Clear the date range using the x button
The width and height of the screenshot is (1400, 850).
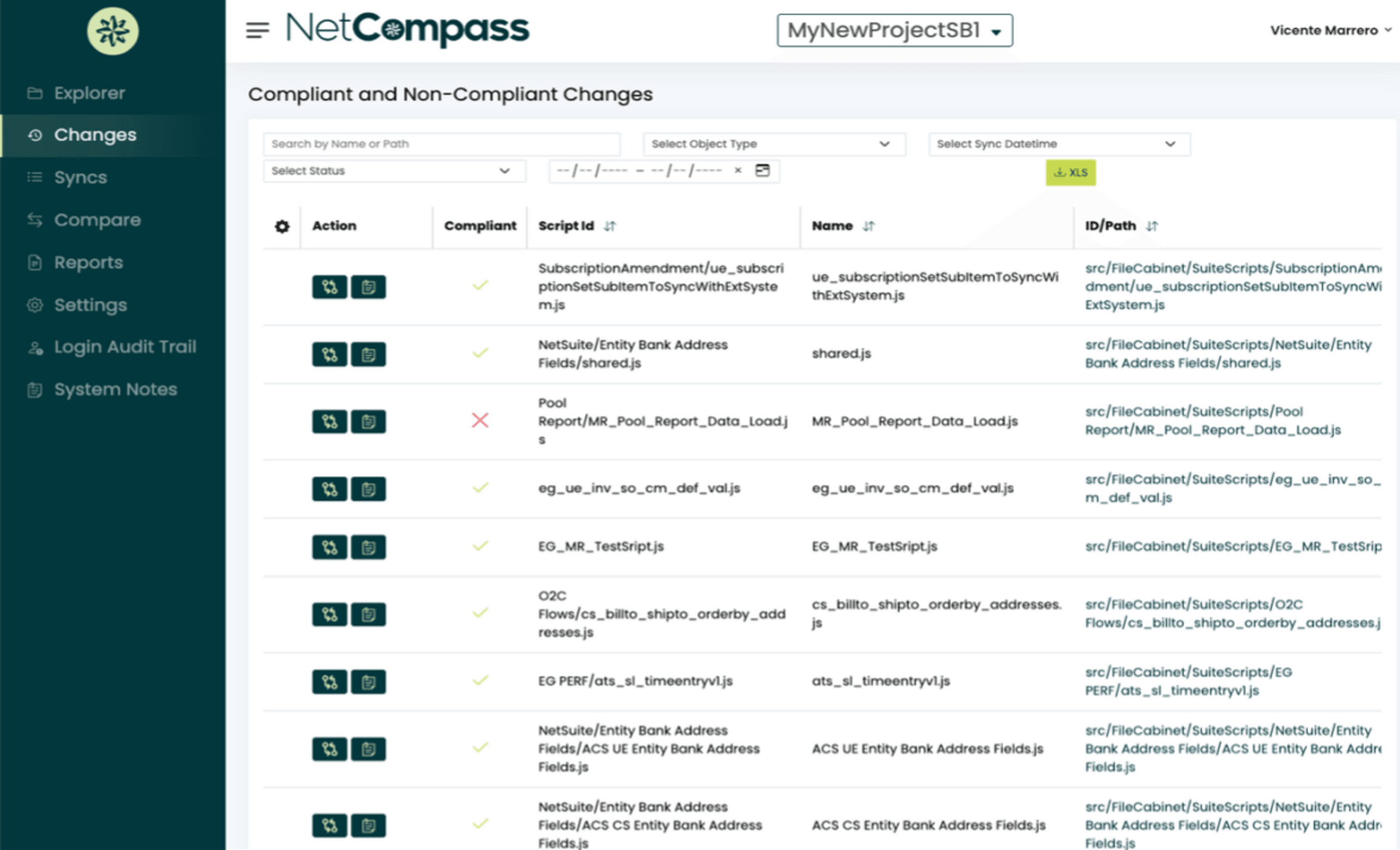pyautogui.click(x=737, y=171)
